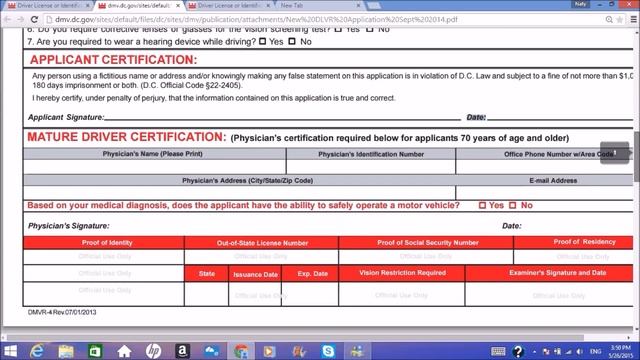Click the physician E-mail Address field
The image size is (640, 360).
(544, 193)
